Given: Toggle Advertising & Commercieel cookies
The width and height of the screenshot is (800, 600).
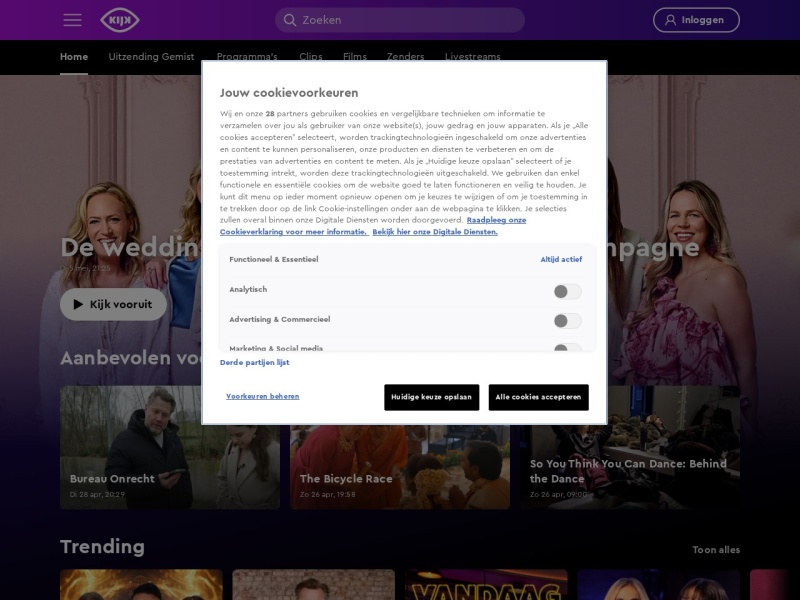Looking at the screenshot, I should (x=567, y=321).
